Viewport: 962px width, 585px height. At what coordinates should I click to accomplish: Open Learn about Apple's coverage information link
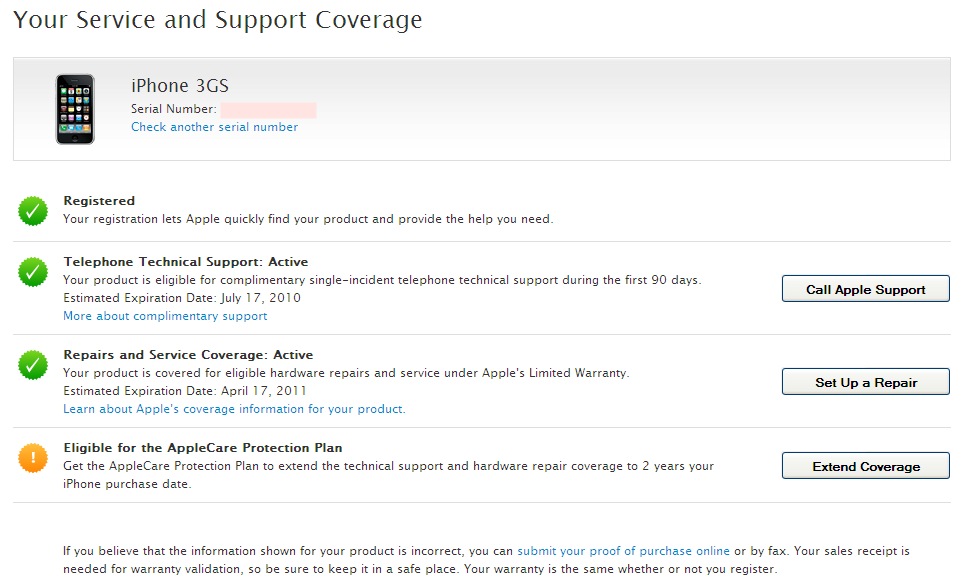[234, 409]
